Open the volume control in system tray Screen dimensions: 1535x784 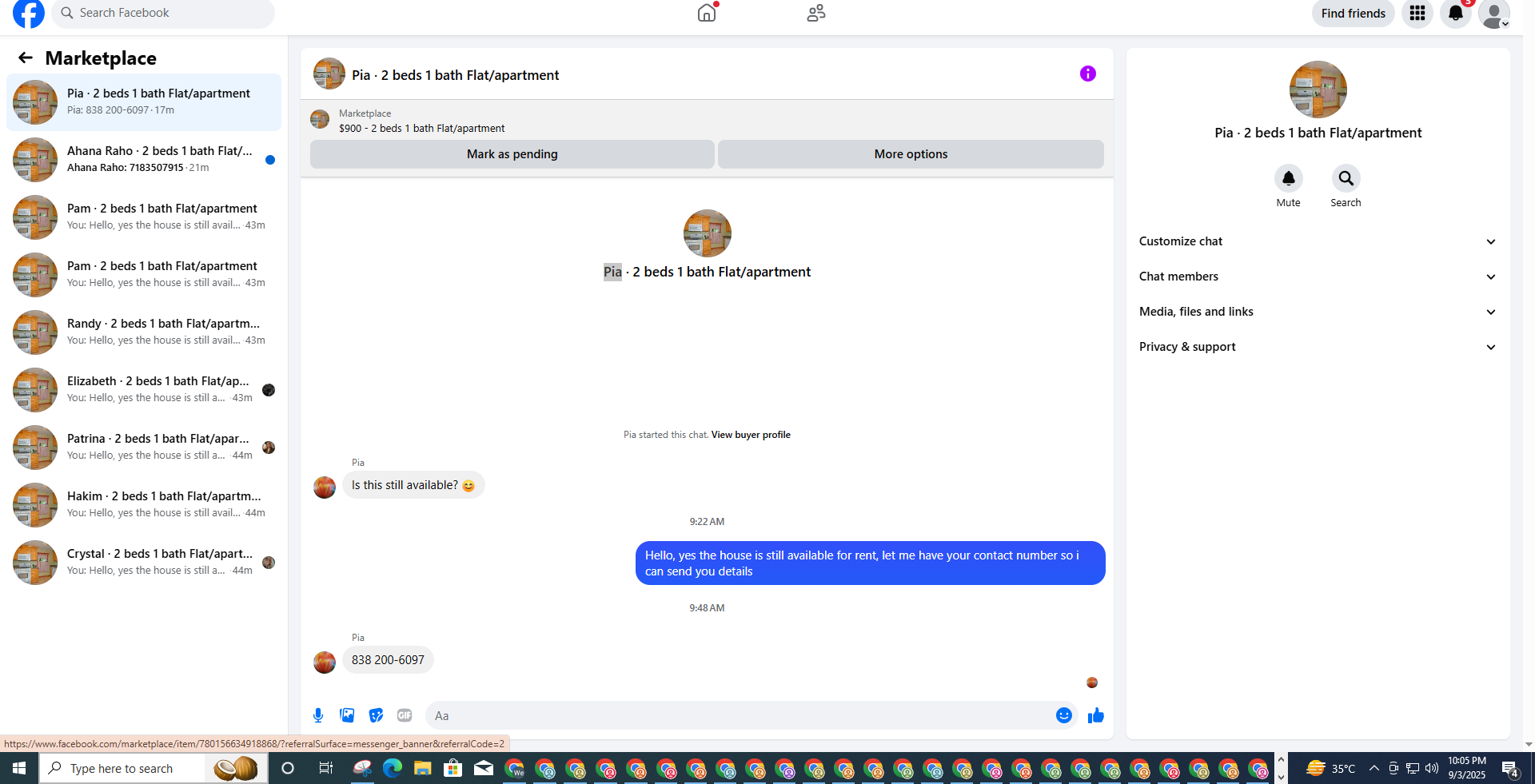pyautogui.click(x=1432, y=769)
